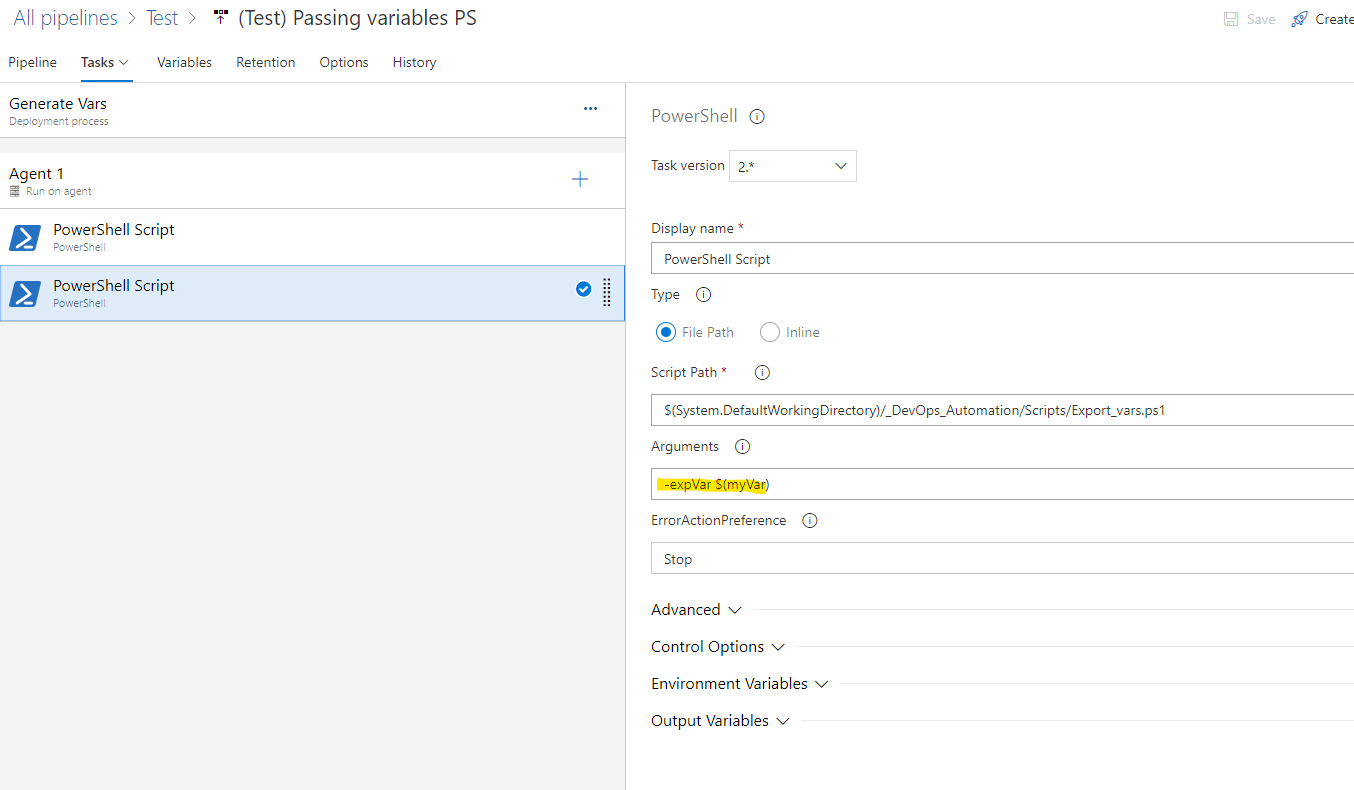Expand the Environment Variables section
1354x790 pixels.
pos(740,684)
